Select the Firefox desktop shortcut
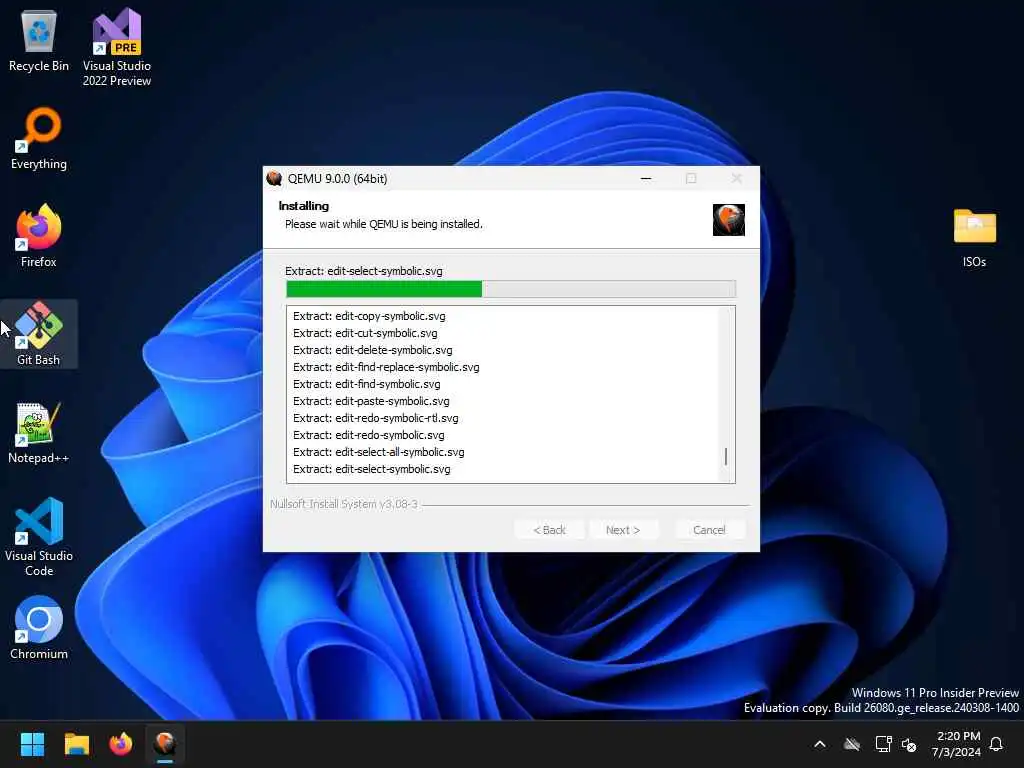Screen dimensions: 1024x768 click(x=39, y=236)
